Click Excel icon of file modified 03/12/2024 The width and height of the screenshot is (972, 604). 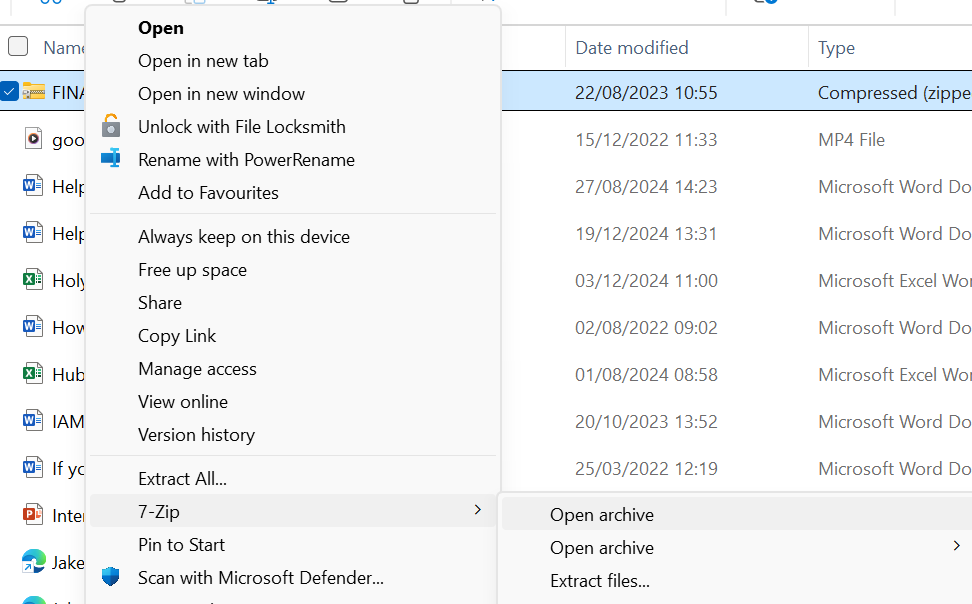coord(34,280)
